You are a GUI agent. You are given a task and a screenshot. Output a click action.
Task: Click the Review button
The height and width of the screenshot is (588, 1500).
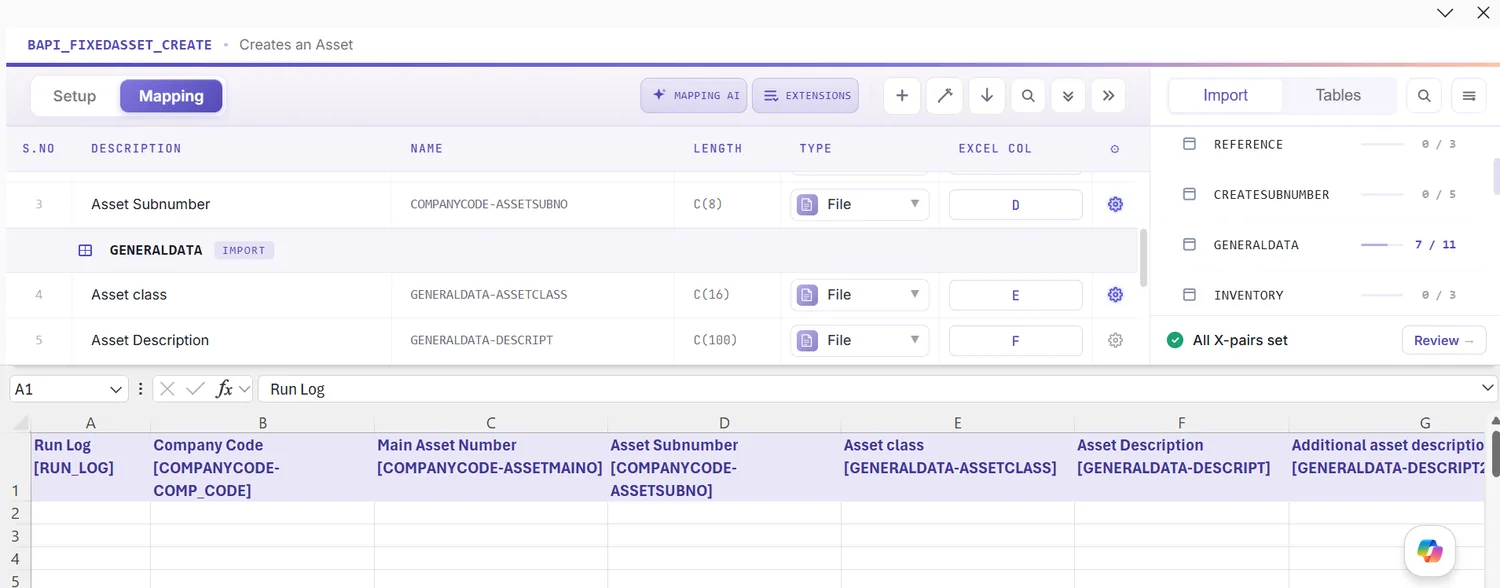pyautogui.click(x=1444, y=340)
